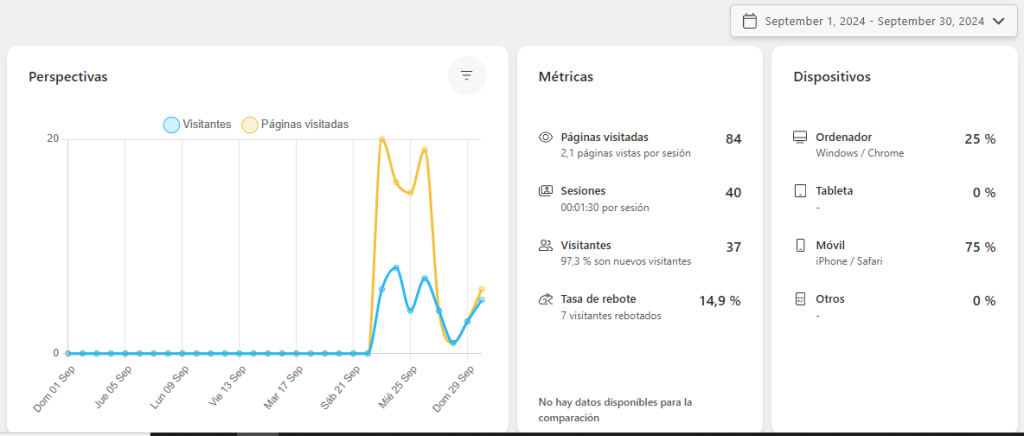This screenshot has width=1024, height=436.
Task: Click the Tasa de rebote icon
Action: coord(546,299)
